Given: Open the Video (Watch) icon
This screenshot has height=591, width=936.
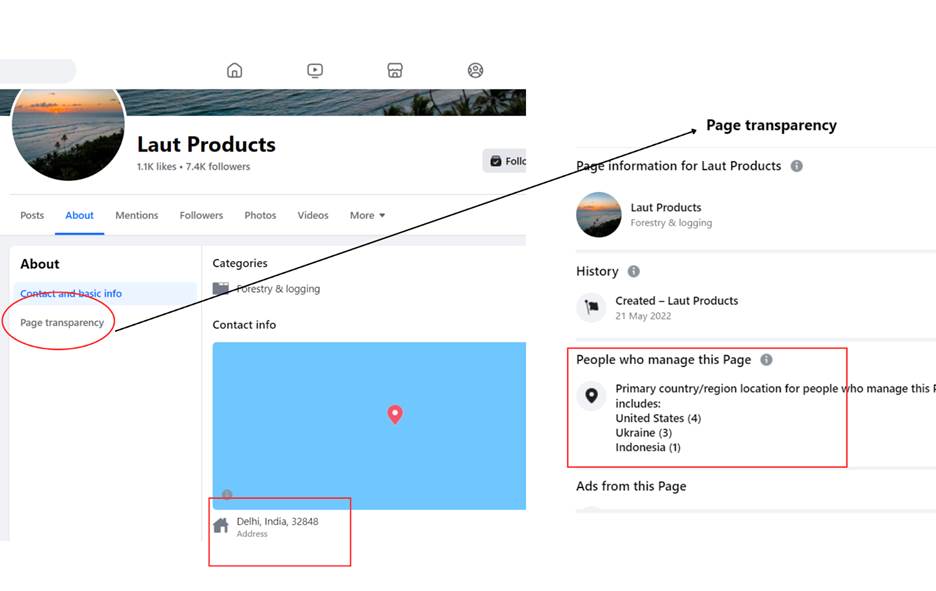Looking at the screenshot, I should (315, 70).
